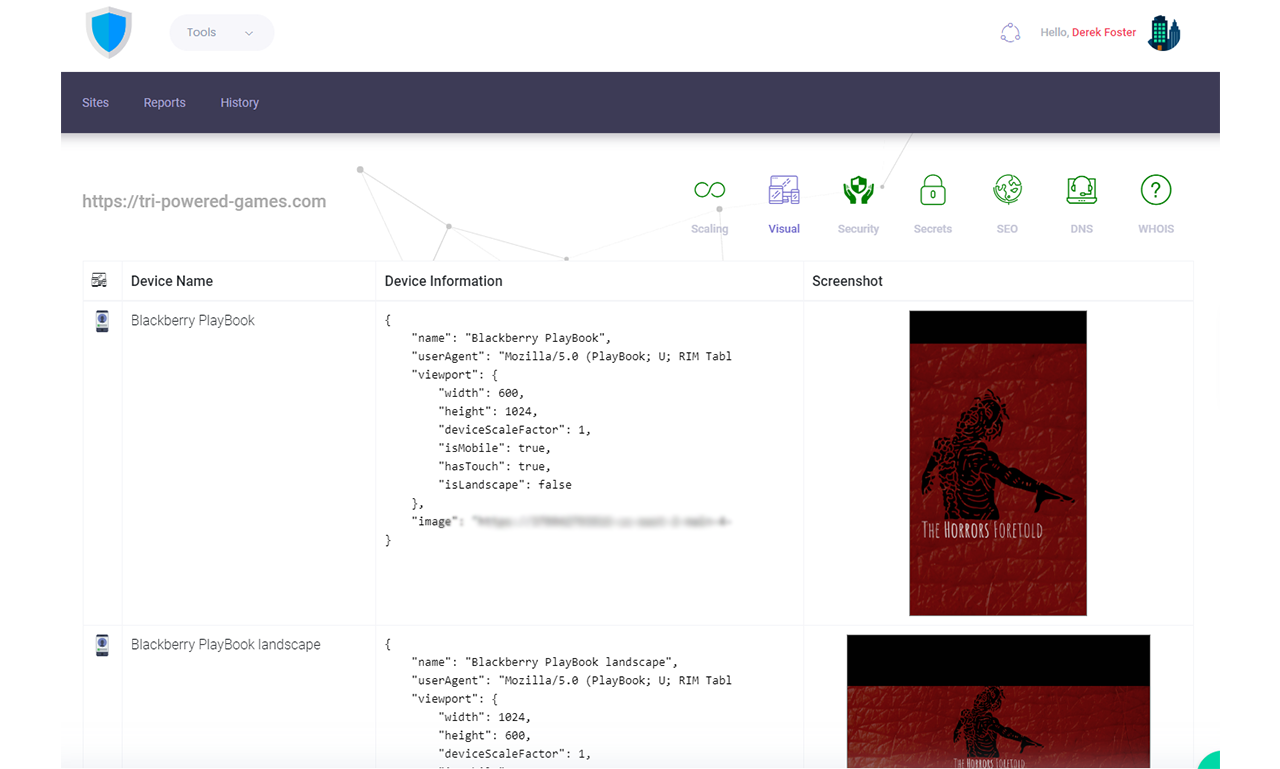Open the Secrets padlock tool
Image resolution: width=1280 pixels, height=769 pixels.
click(932, 200)
